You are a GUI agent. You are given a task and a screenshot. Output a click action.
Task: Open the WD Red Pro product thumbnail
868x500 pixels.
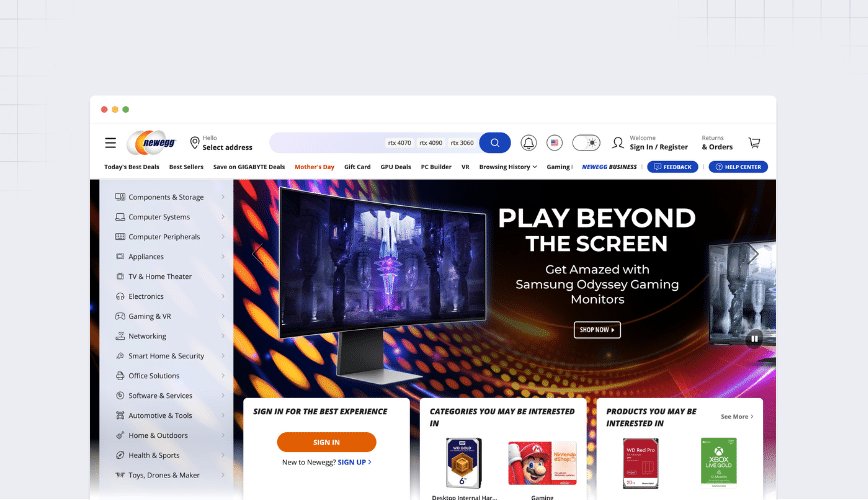[x=640, y=462]
